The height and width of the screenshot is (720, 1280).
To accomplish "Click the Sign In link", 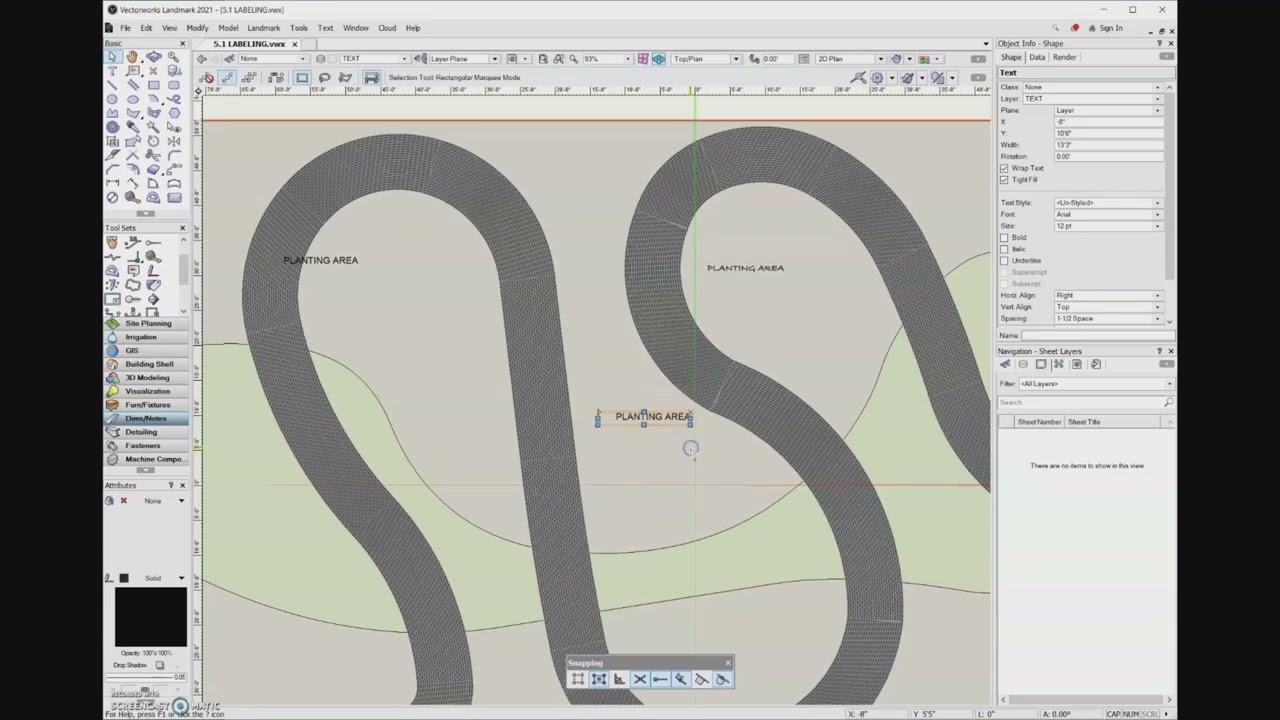I will pos(1111,28).
